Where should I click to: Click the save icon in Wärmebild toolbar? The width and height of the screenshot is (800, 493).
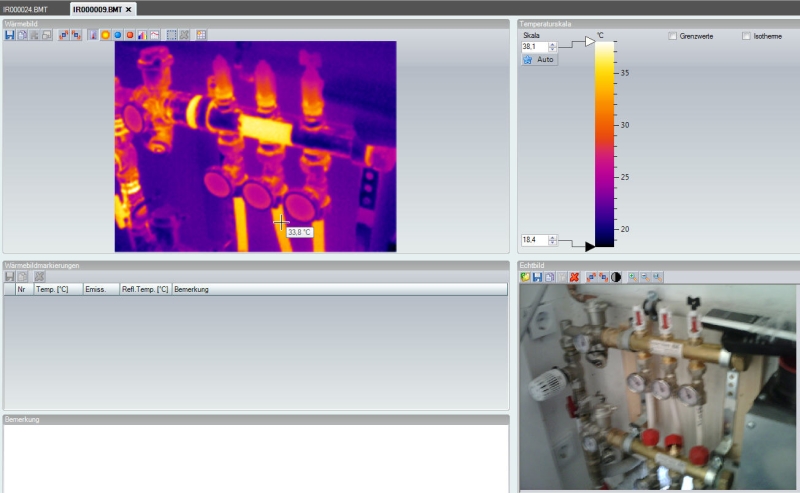point(9,35)
